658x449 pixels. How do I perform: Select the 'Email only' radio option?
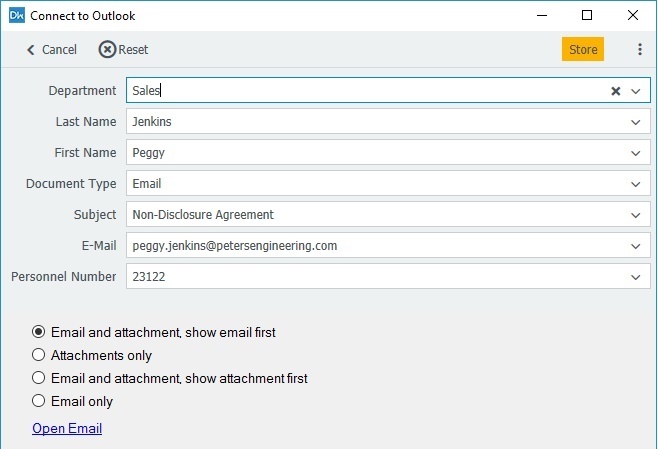[x=39, y=401]
